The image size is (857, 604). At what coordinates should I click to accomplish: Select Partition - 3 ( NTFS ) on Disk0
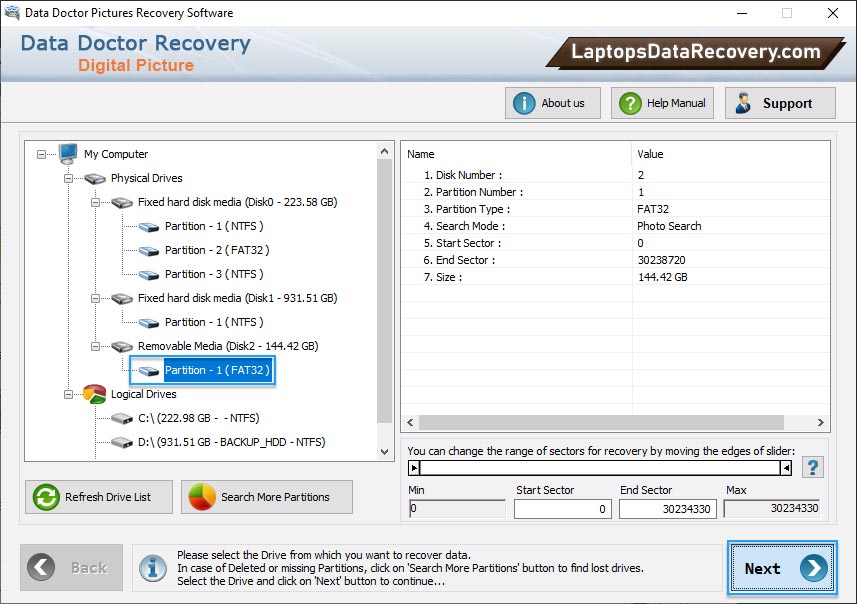(x=214, y=274)
